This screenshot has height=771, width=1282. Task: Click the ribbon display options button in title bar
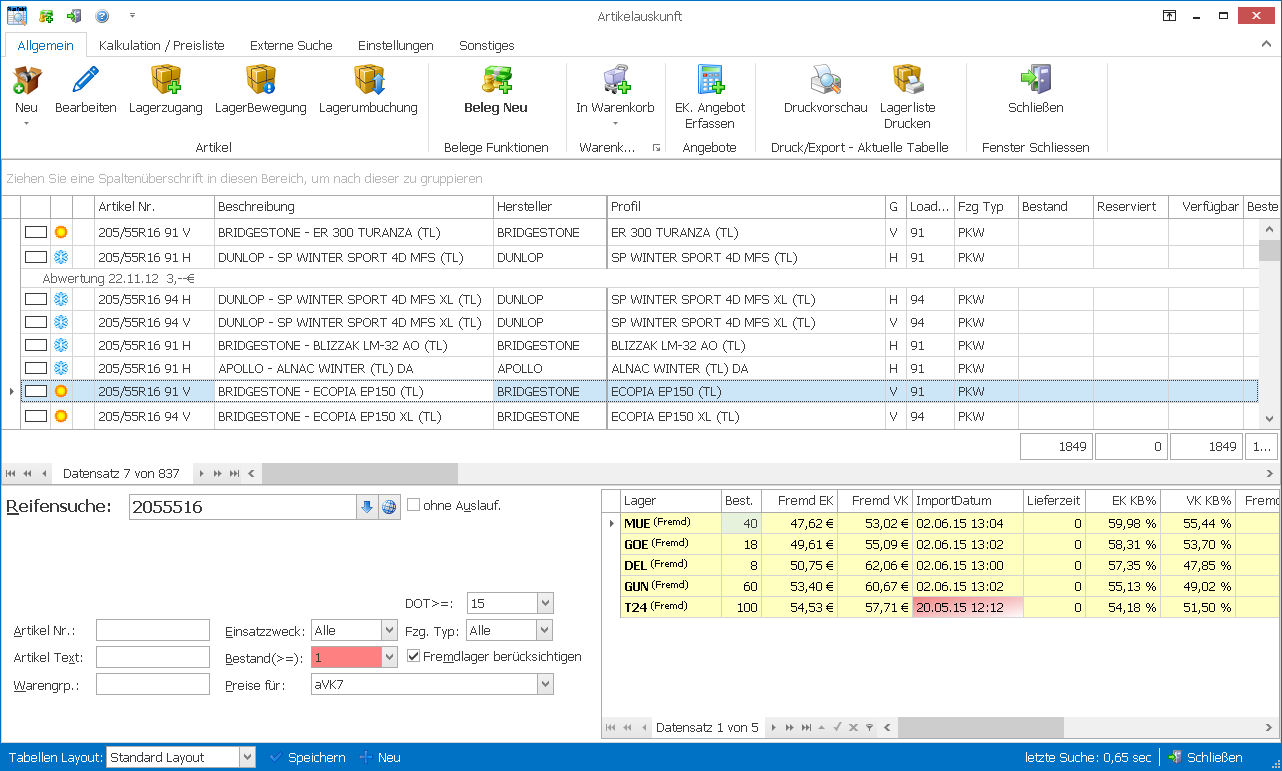1168,16
